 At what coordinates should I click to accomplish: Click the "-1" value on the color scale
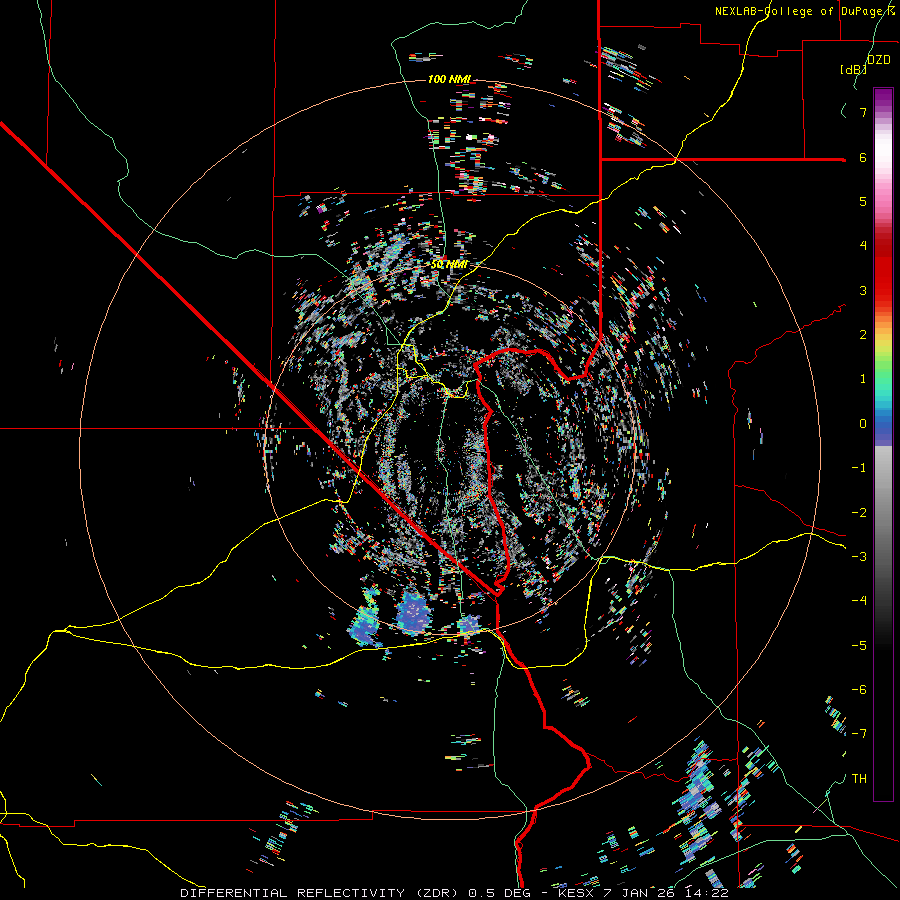[859, 468]
